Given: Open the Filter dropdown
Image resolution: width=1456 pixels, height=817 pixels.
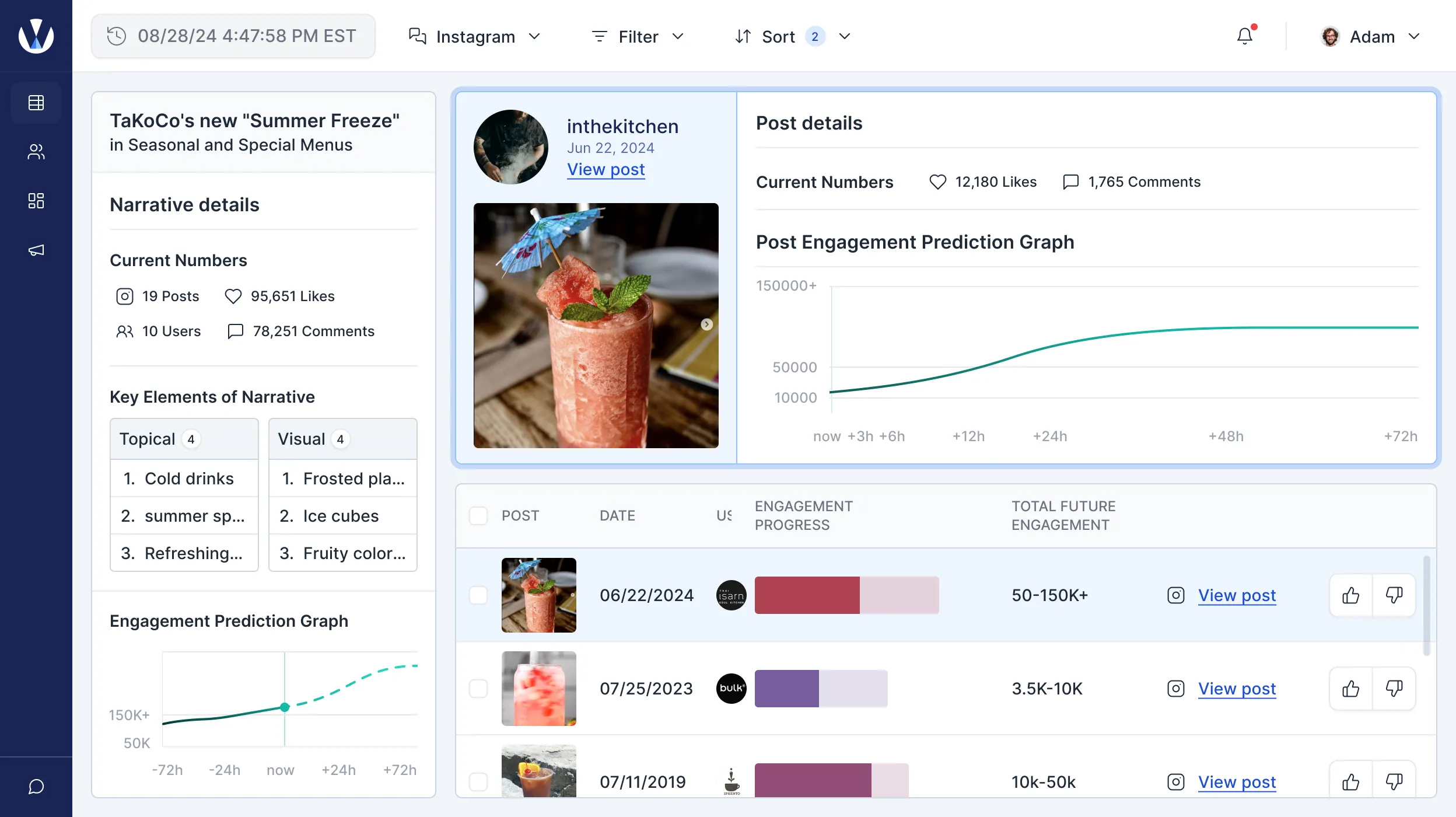Looking at the screenshot, I should [x=638, y=36].
